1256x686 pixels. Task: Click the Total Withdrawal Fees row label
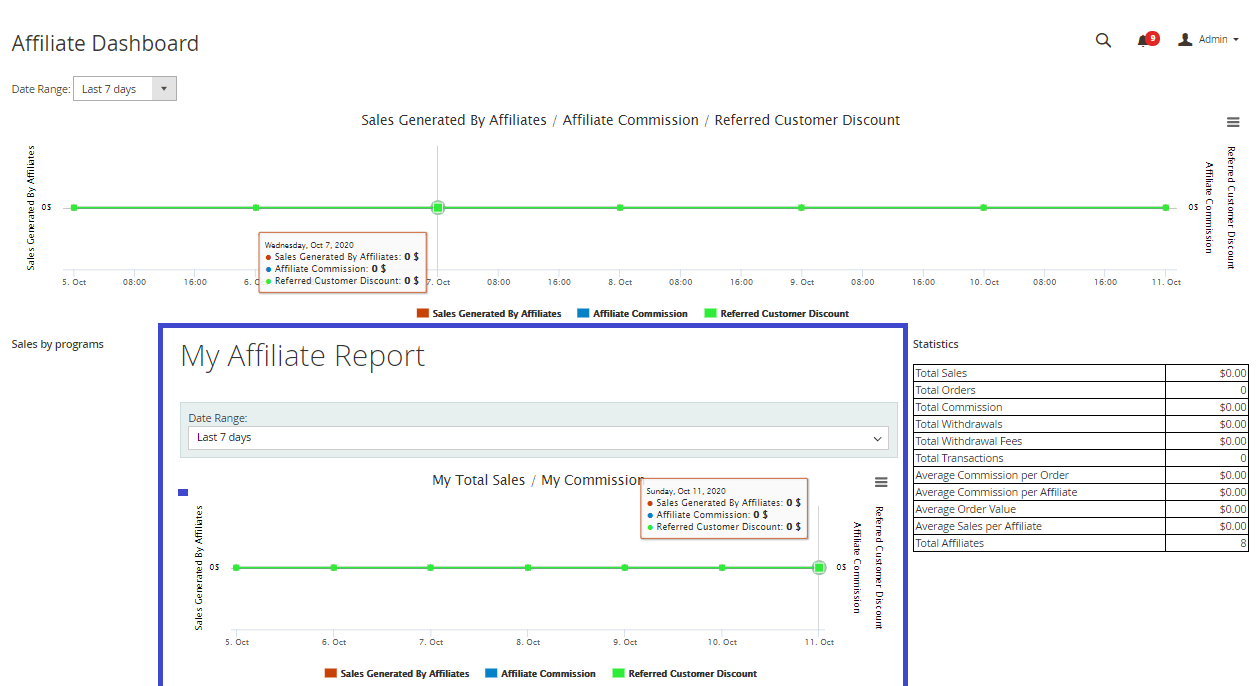point(969,441)
